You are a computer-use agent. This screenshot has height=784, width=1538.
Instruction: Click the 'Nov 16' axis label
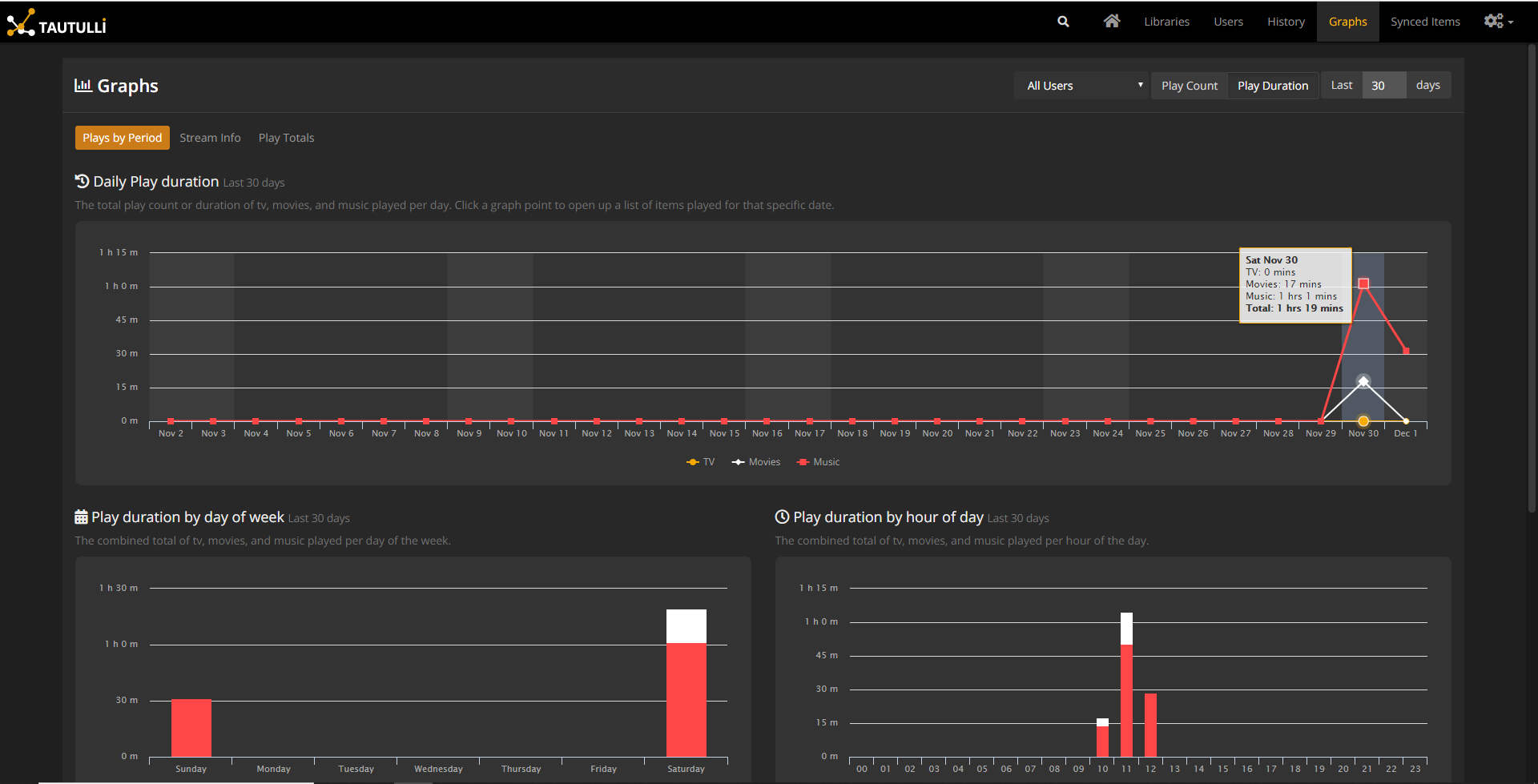[x=767, y=433]
